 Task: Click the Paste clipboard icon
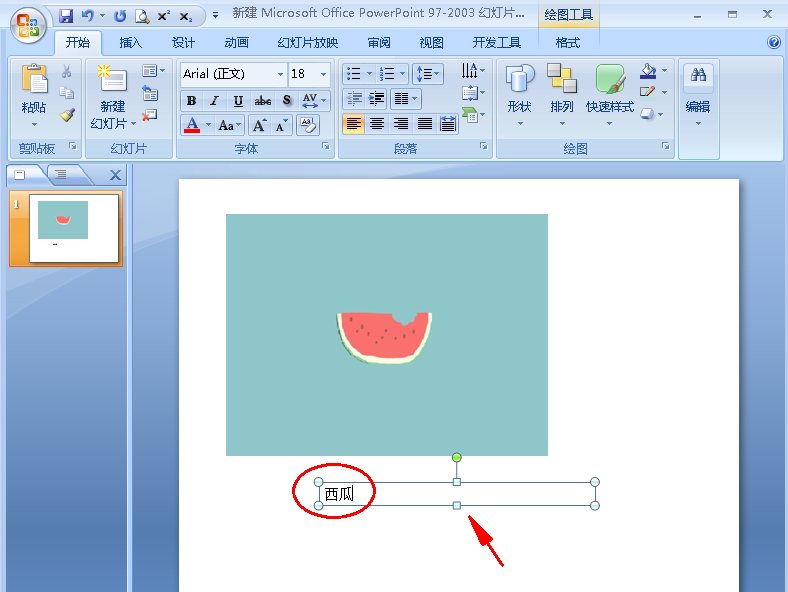(x=34, y=82)
